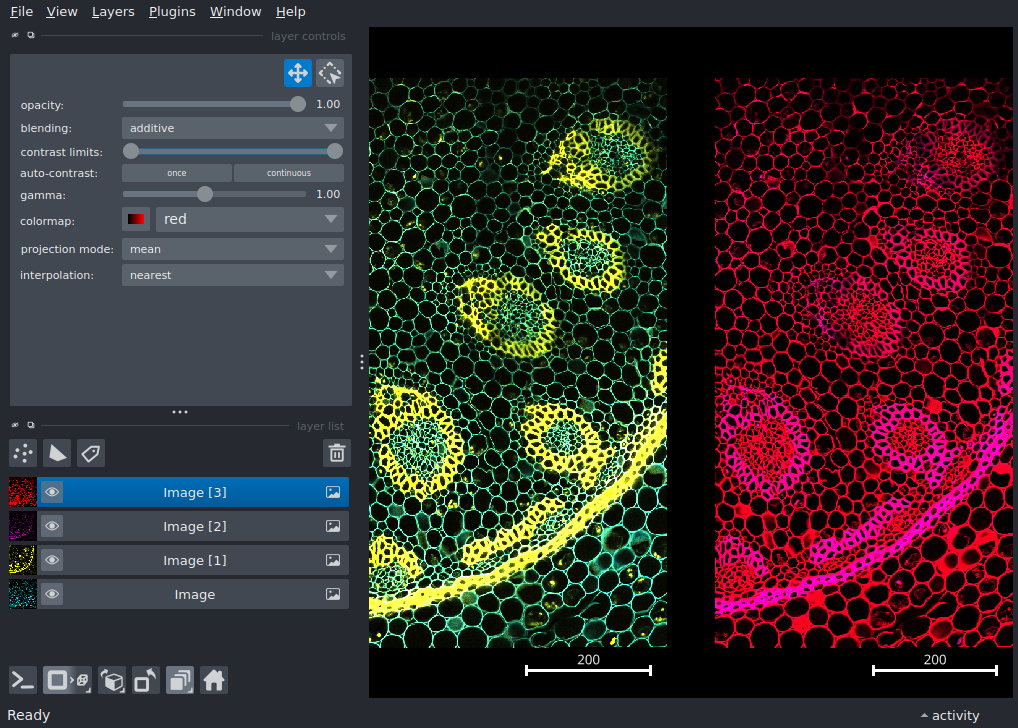Click the gamma slider handle
Viewport: 1018px width, 728px height.
tap(205, 194)
